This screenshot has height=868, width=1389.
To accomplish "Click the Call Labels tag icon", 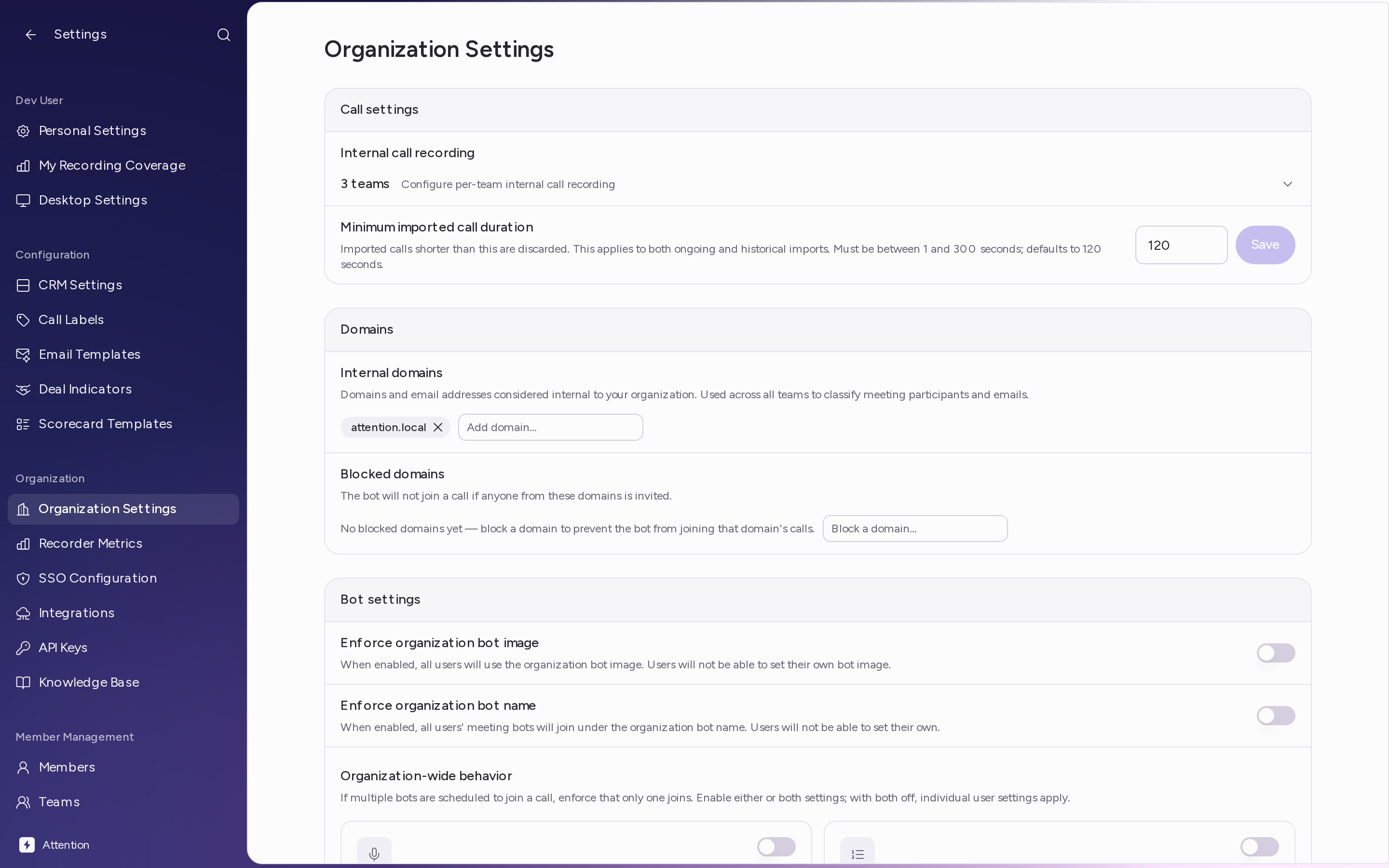I will point(23,320).
